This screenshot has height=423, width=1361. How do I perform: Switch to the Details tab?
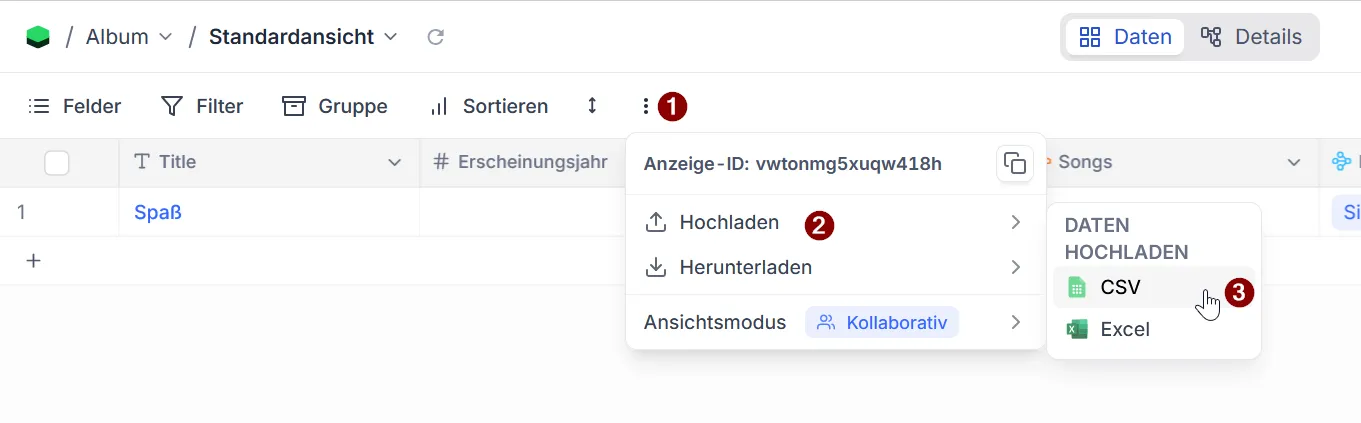click(1252, 37)
